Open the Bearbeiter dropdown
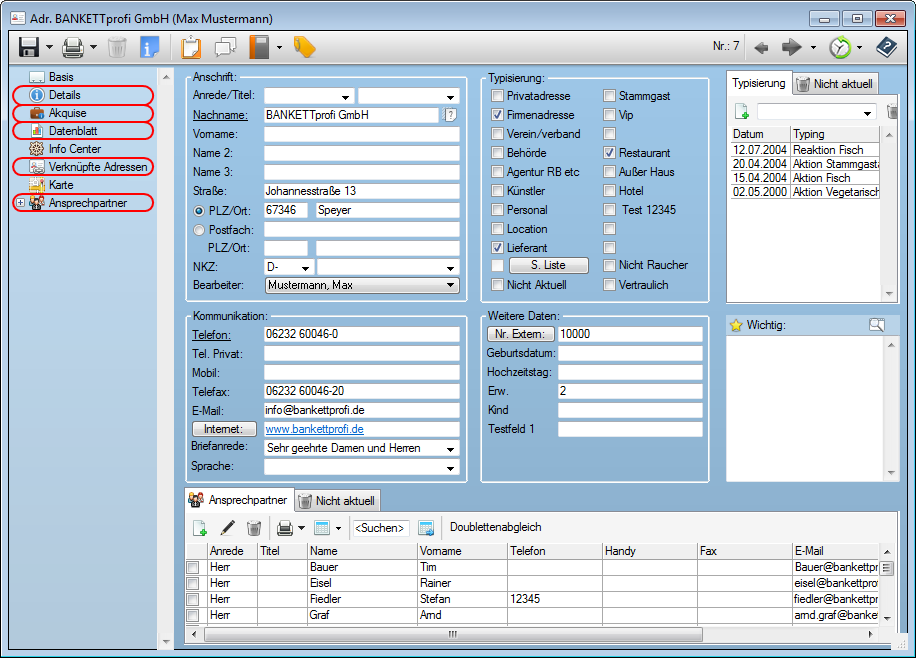Viewport: 916px width, 658px height. (450, 285)
